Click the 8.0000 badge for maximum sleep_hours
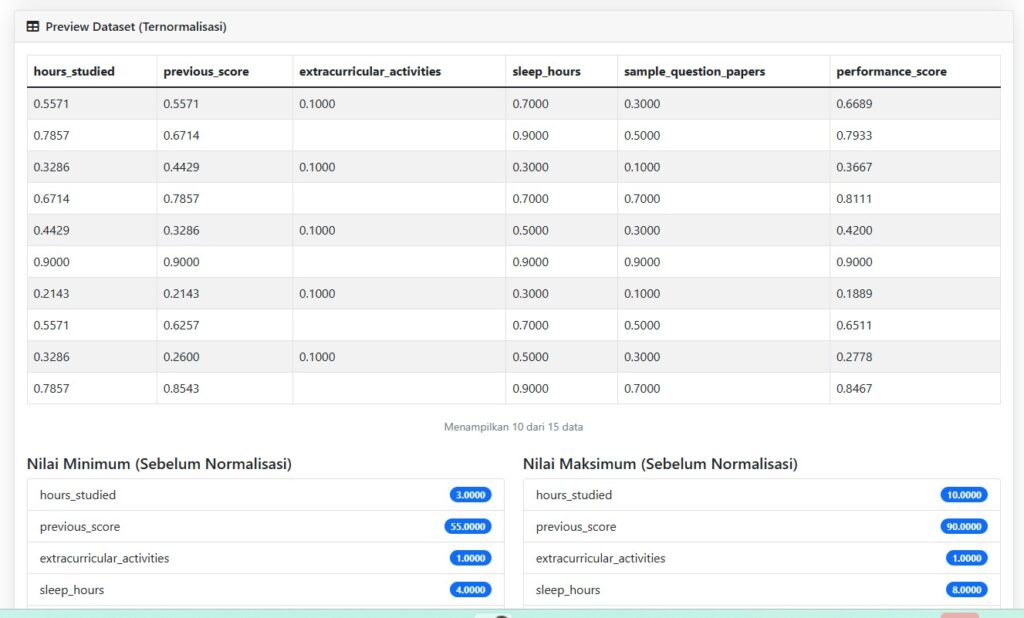The image size is (1024, 618). [x=967, y=590]
